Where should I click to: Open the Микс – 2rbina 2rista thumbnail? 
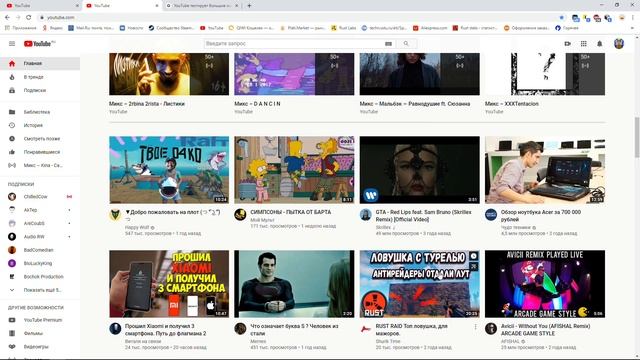click(x=169, y=74)
